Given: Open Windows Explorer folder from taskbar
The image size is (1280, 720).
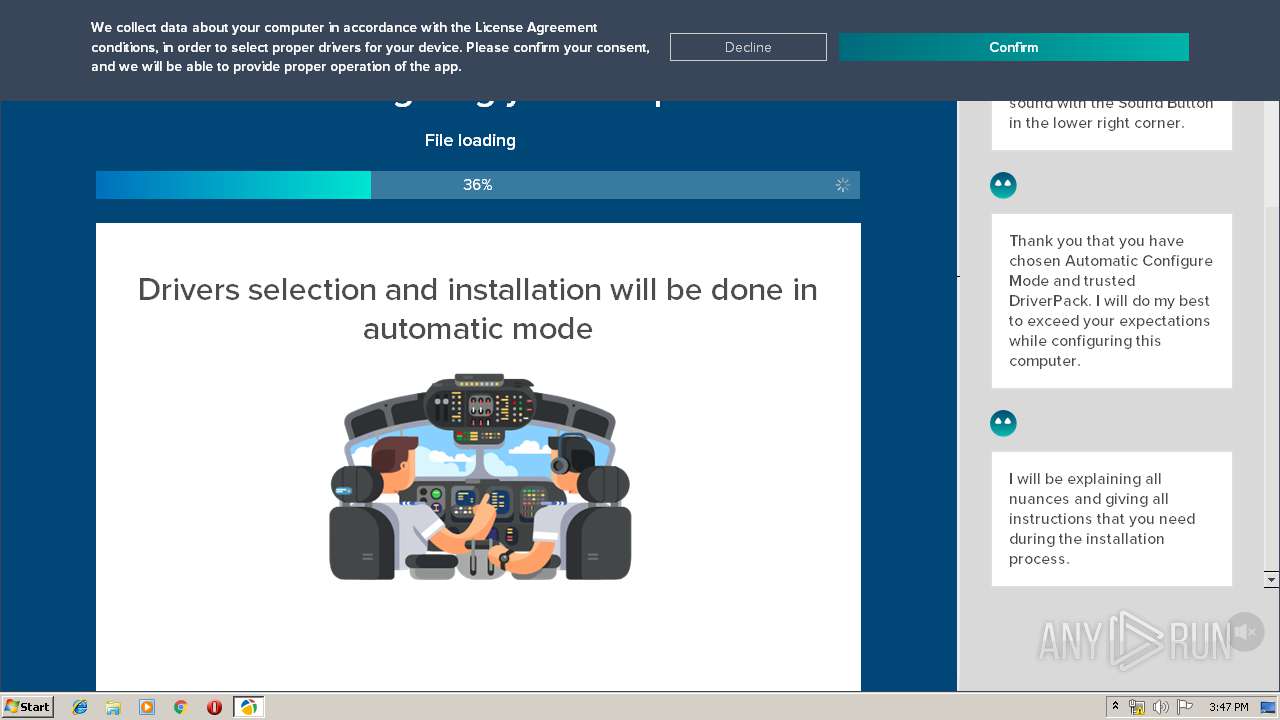Looking at the screenshot, I should (113, 707).
